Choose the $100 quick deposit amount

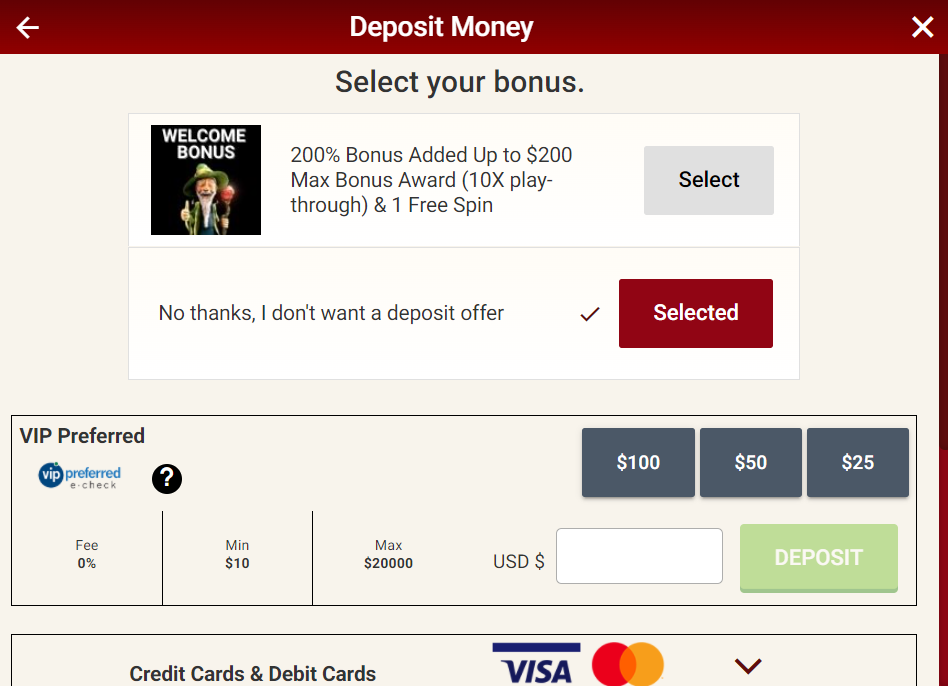tap(638, 462)
